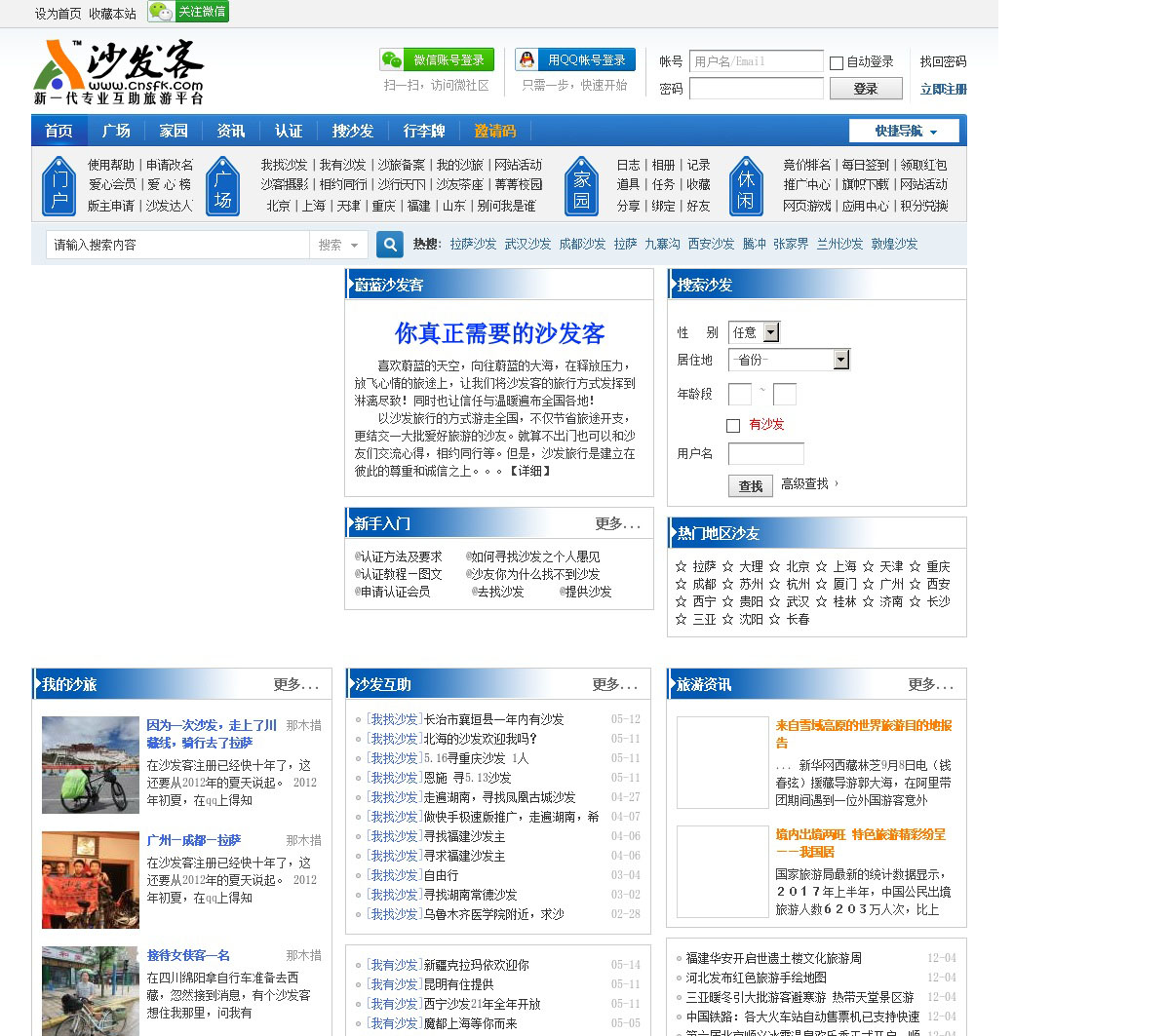This screenshot has height=1036, width=1170.
Task: Click the main search text box
Action: click(177, 245)
